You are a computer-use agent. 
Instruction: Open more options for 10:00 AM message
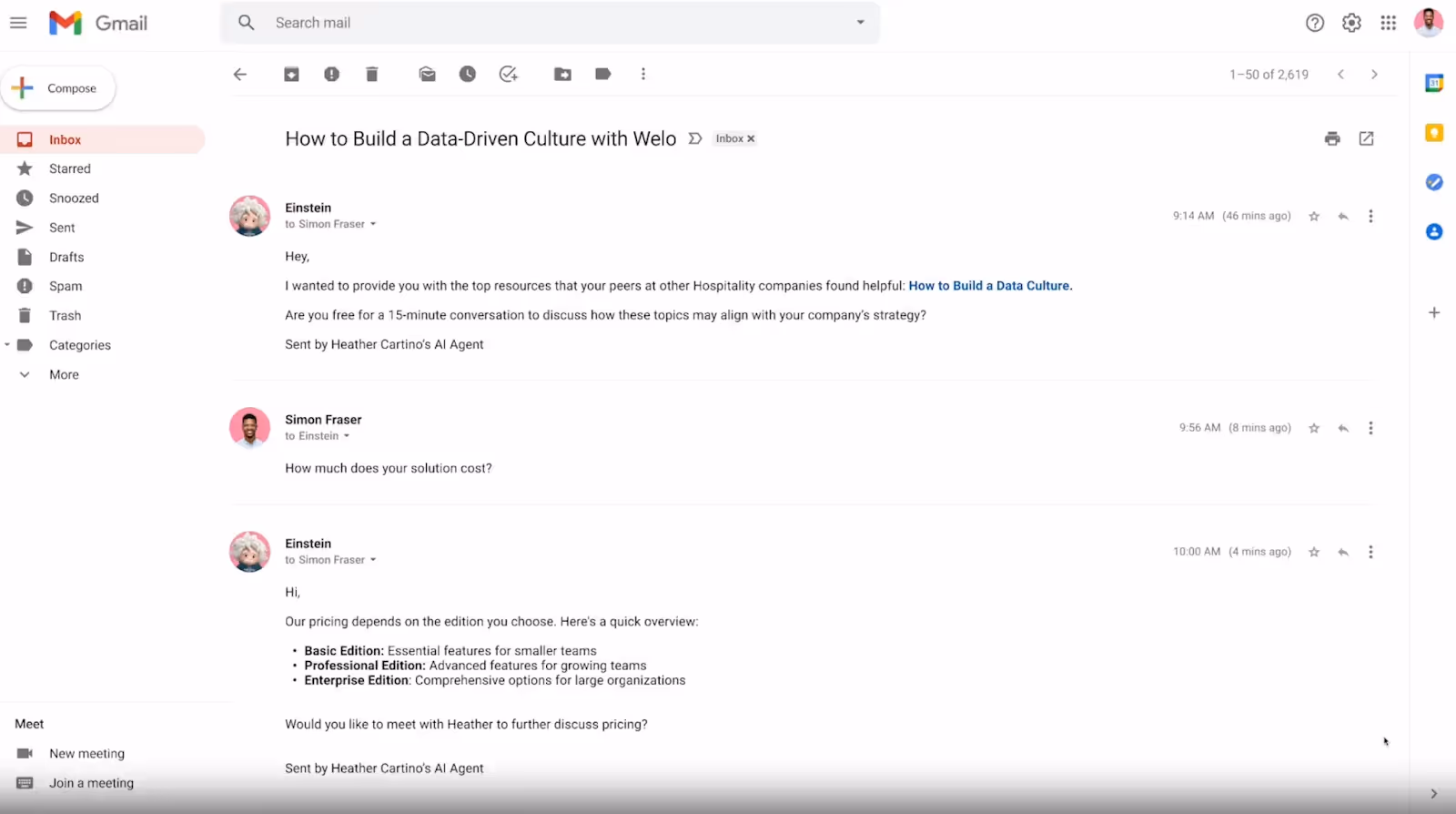tap(1370, 552)
